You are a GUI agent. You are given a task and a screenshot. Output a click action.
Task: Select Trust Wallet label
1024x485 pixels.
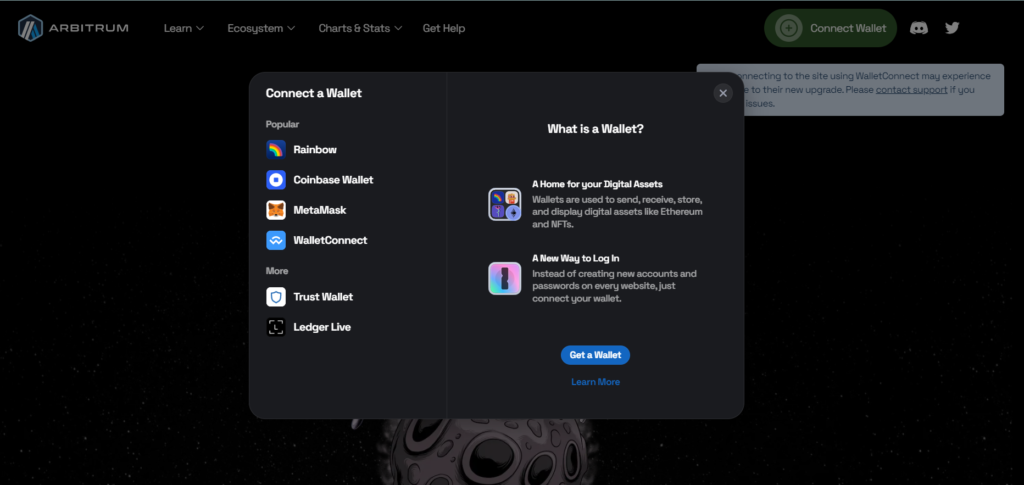(x=323, y=297)
